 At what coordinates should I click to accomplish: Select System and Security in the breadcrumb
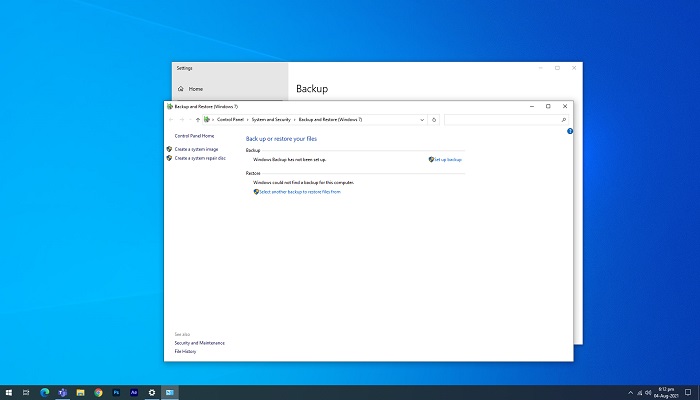pyautogui.click(x=271, y=119)
